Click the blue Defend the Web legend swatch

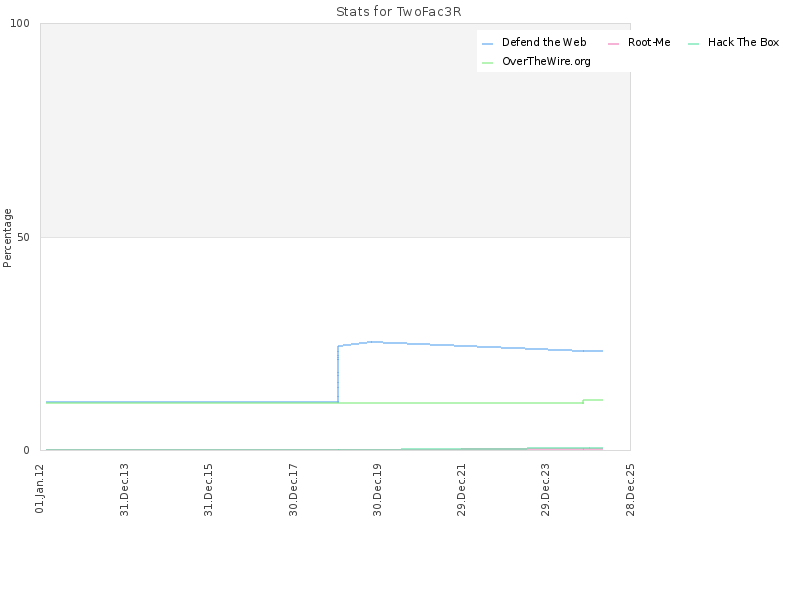487,44
